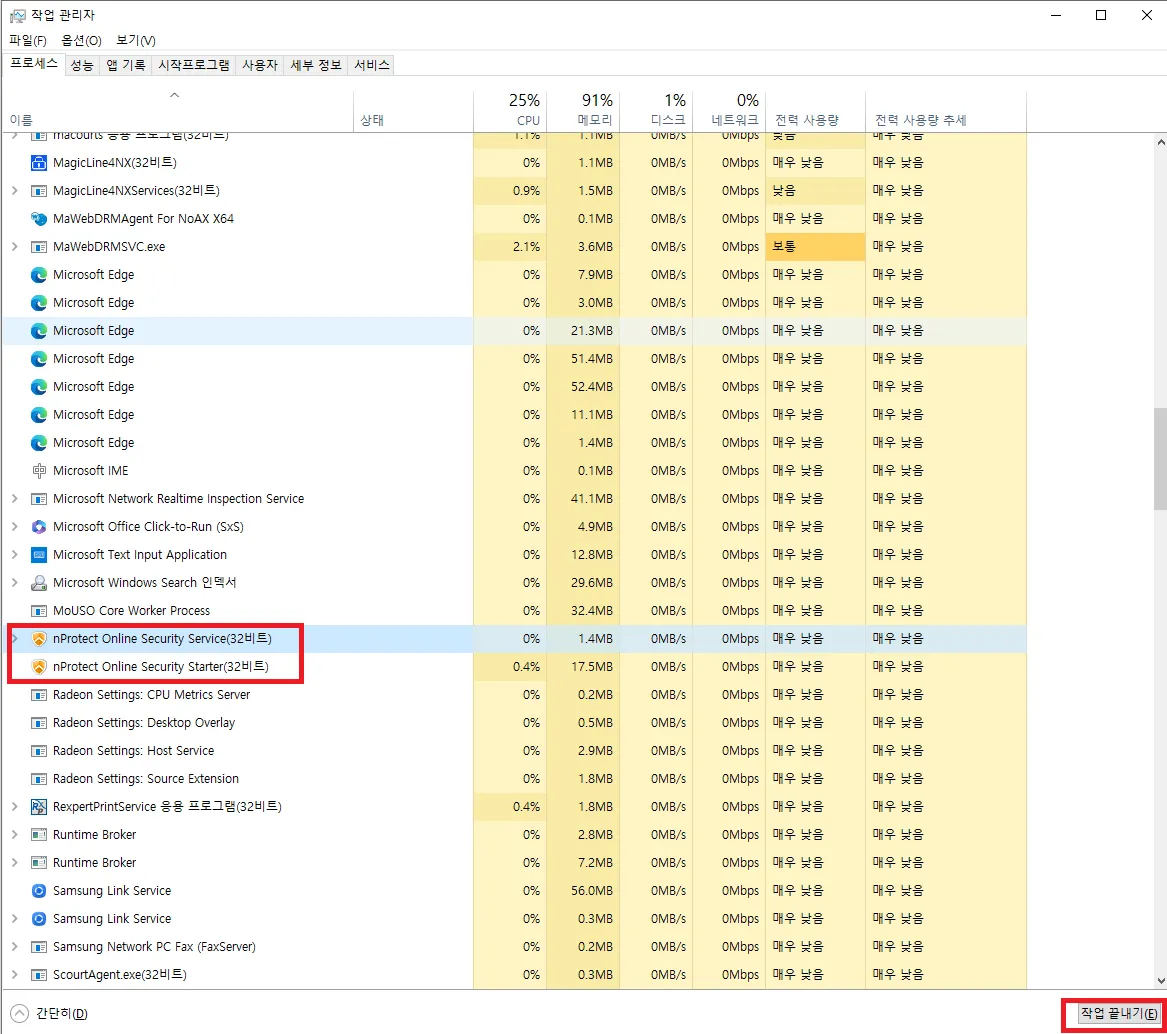This screenshot has height=1034, width=1167.
Task: Expand Microsoft Network Realtime Inspection Service
Action: pos(14,499)
